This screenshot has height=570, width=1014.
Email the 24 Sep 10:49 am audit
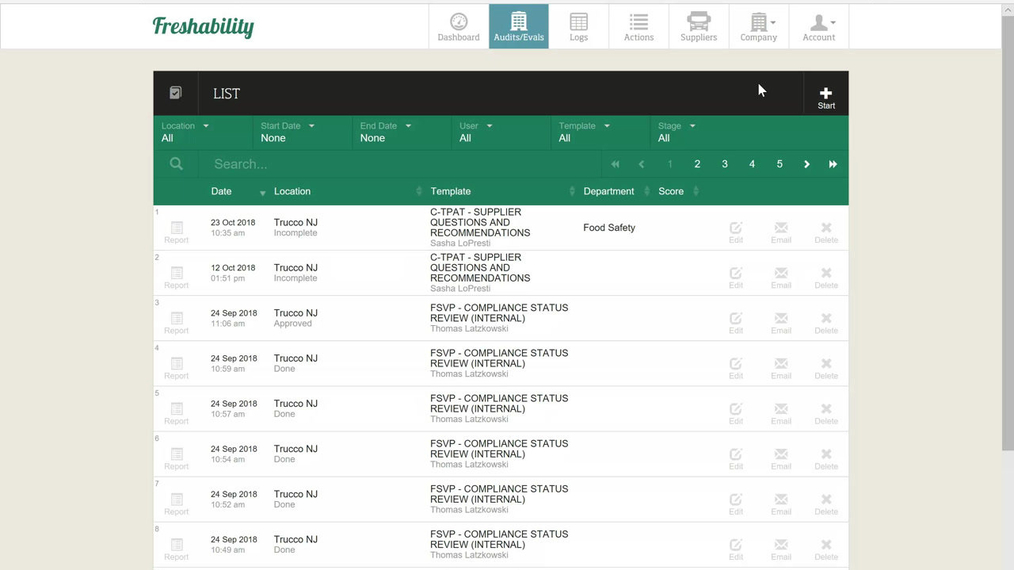point(781,549)
